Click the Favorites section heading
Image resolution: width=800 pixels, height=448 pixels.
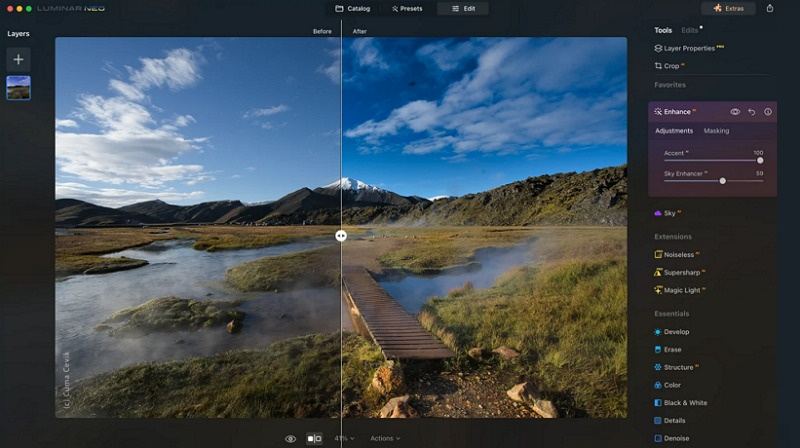tap(670, 85)
